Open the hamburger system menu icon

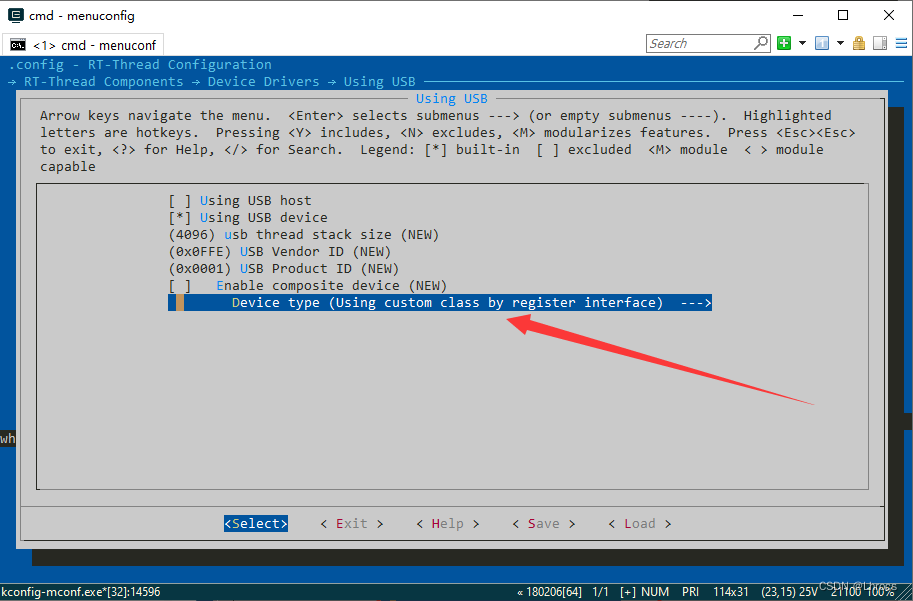(x=901, y=43)
